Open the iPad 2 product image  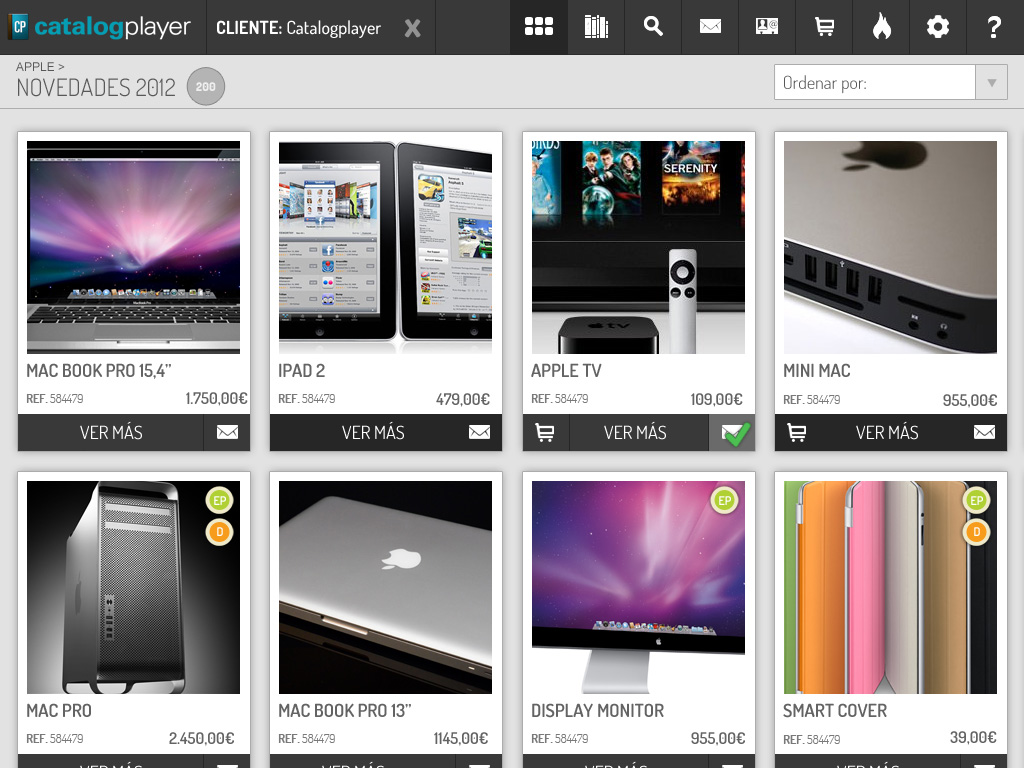385,248
